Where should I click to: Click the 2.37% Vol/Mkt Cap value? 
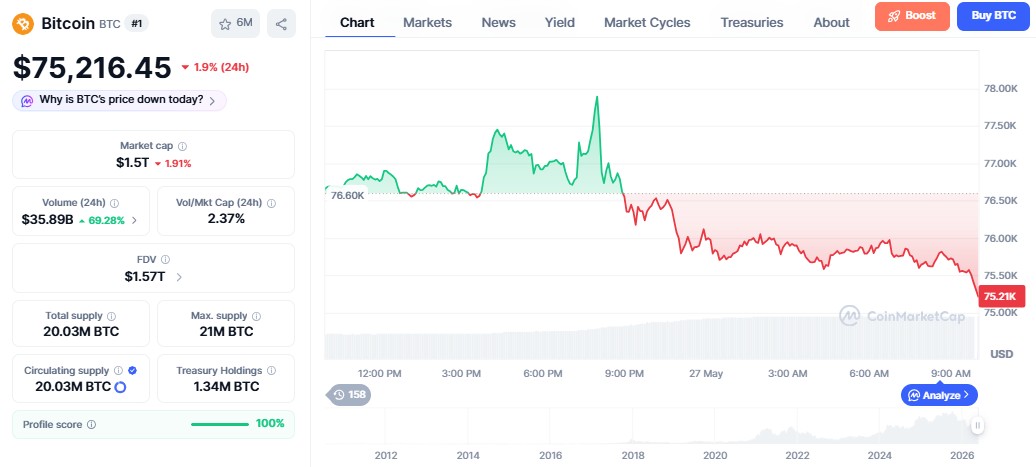[x=225, y=219]
